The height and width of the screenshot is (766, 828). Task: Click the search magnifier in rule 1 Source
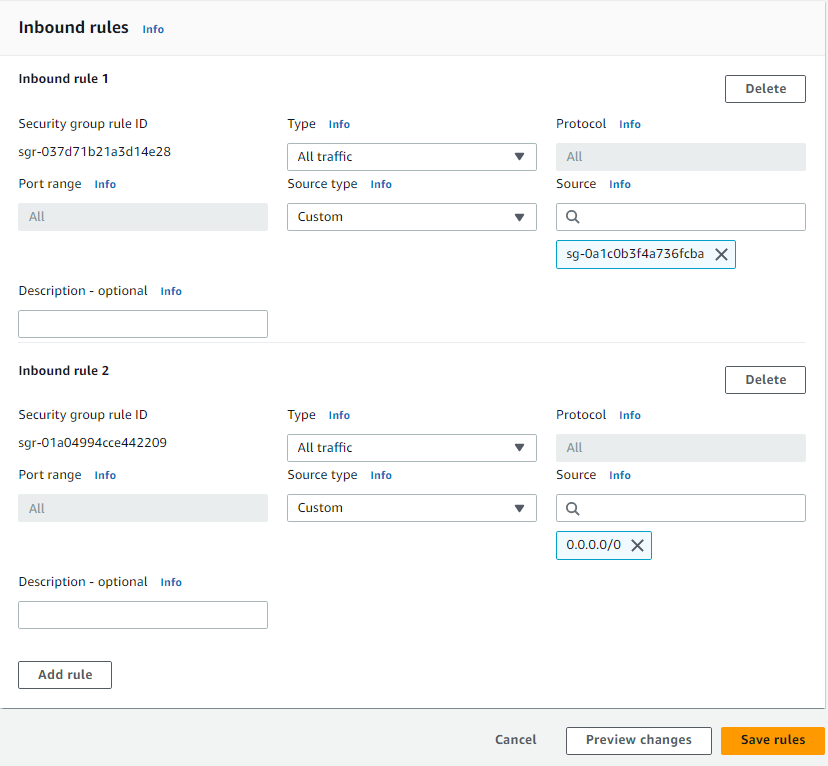click(x=572, y=216)
